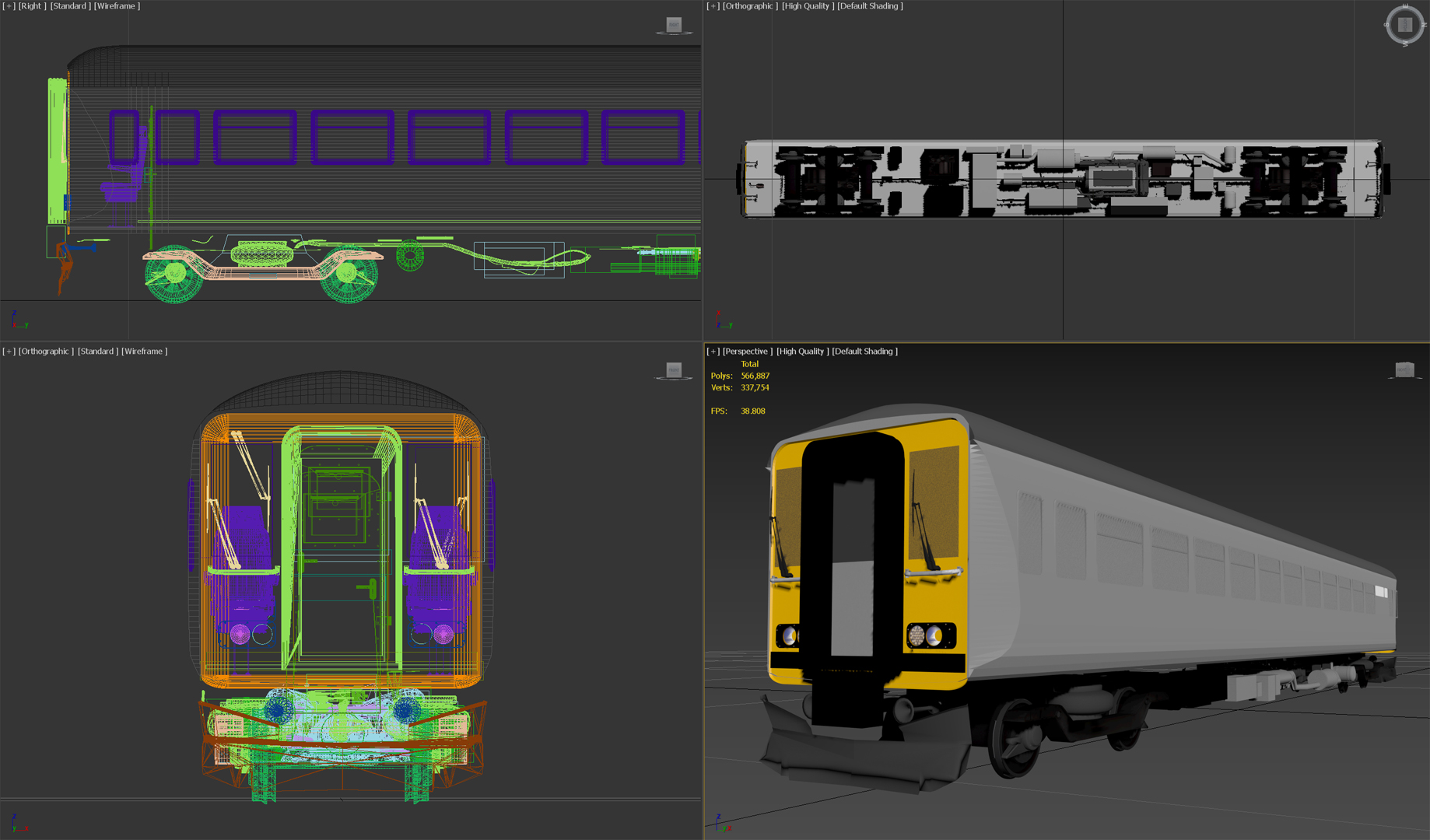Click [Default Shading] label in the Perspective viewport
The height and width of the screenshot is (840, 1430).
click(864, 352)
